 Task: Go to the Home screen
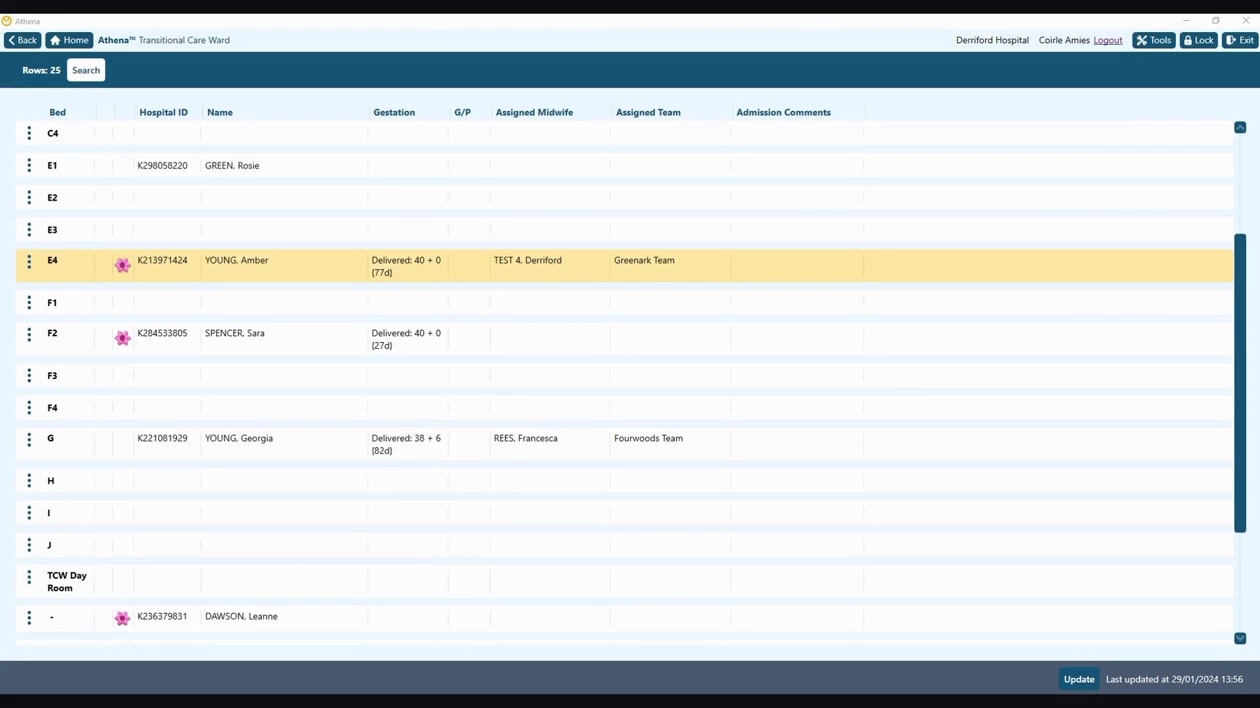pyautogui.click(x=69, y=40)
